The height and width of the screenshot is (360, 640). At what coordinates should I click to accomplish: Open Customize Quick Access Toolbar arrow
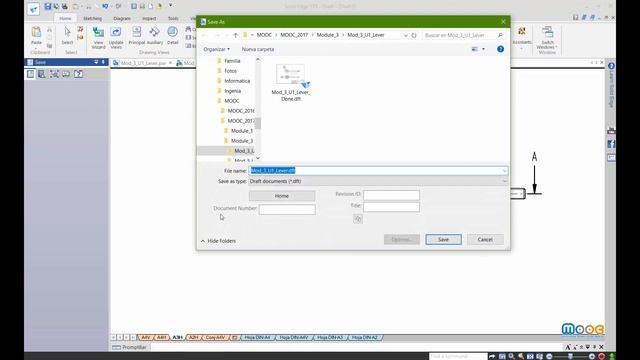pos(171,6)
